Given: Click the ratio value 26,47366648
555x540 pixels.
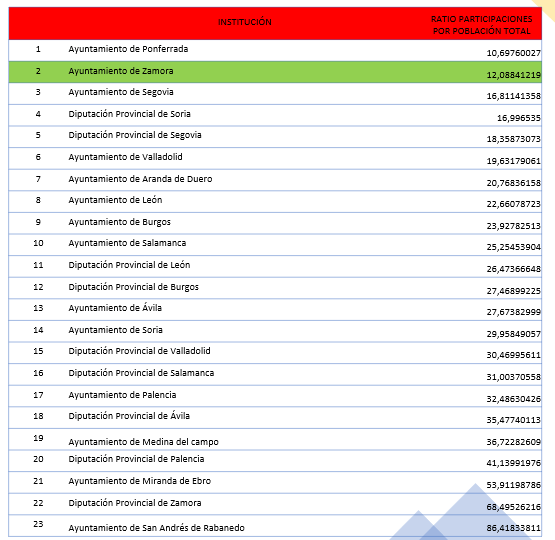Looking at the screenshot, I should pyautogui.click(x=514, y=269).
